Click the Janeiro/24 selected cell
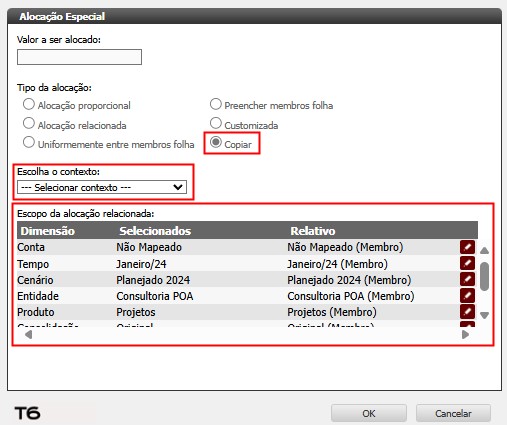This screenshot has height=425, width=507. click(x=141, y=264)
